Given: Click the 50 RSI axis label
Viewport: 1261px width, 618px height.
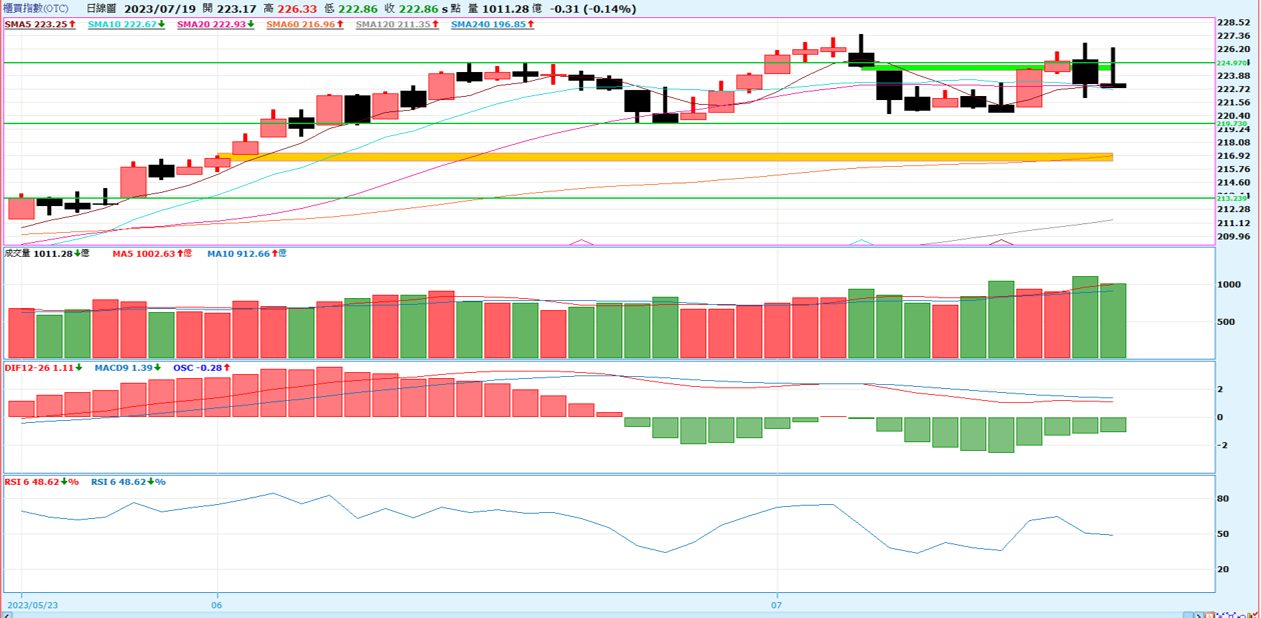Looking at the screenshot, I should tap(1223, 534).
